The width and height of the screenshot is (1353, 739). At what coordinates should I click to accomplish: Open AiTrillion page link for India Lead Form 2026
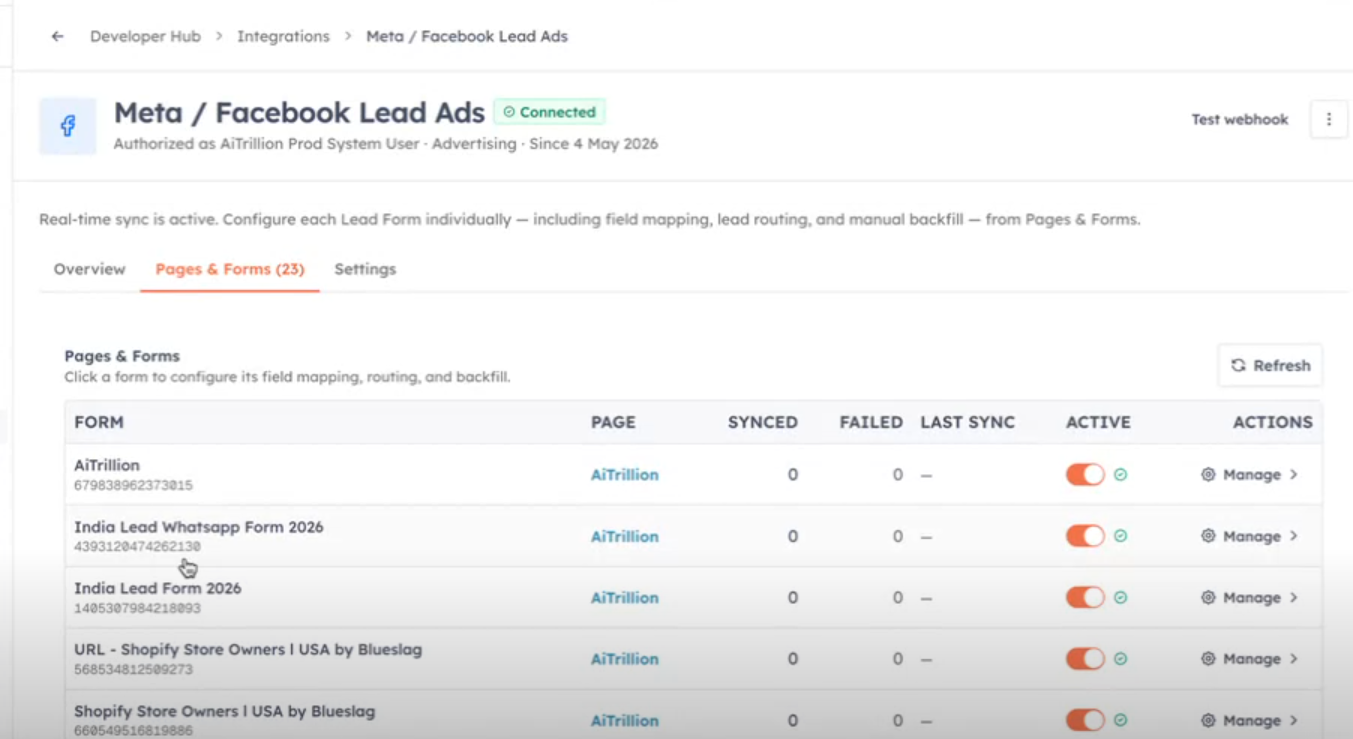[625, 598]
